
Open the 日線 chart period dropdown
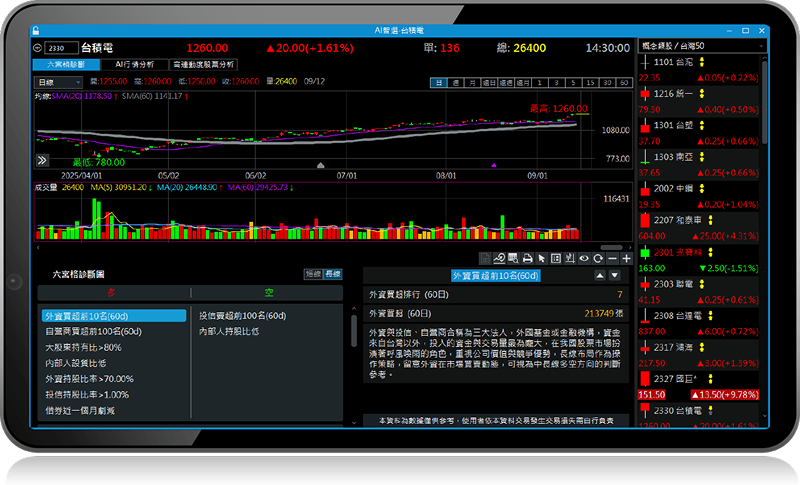[x=59, y=82]
